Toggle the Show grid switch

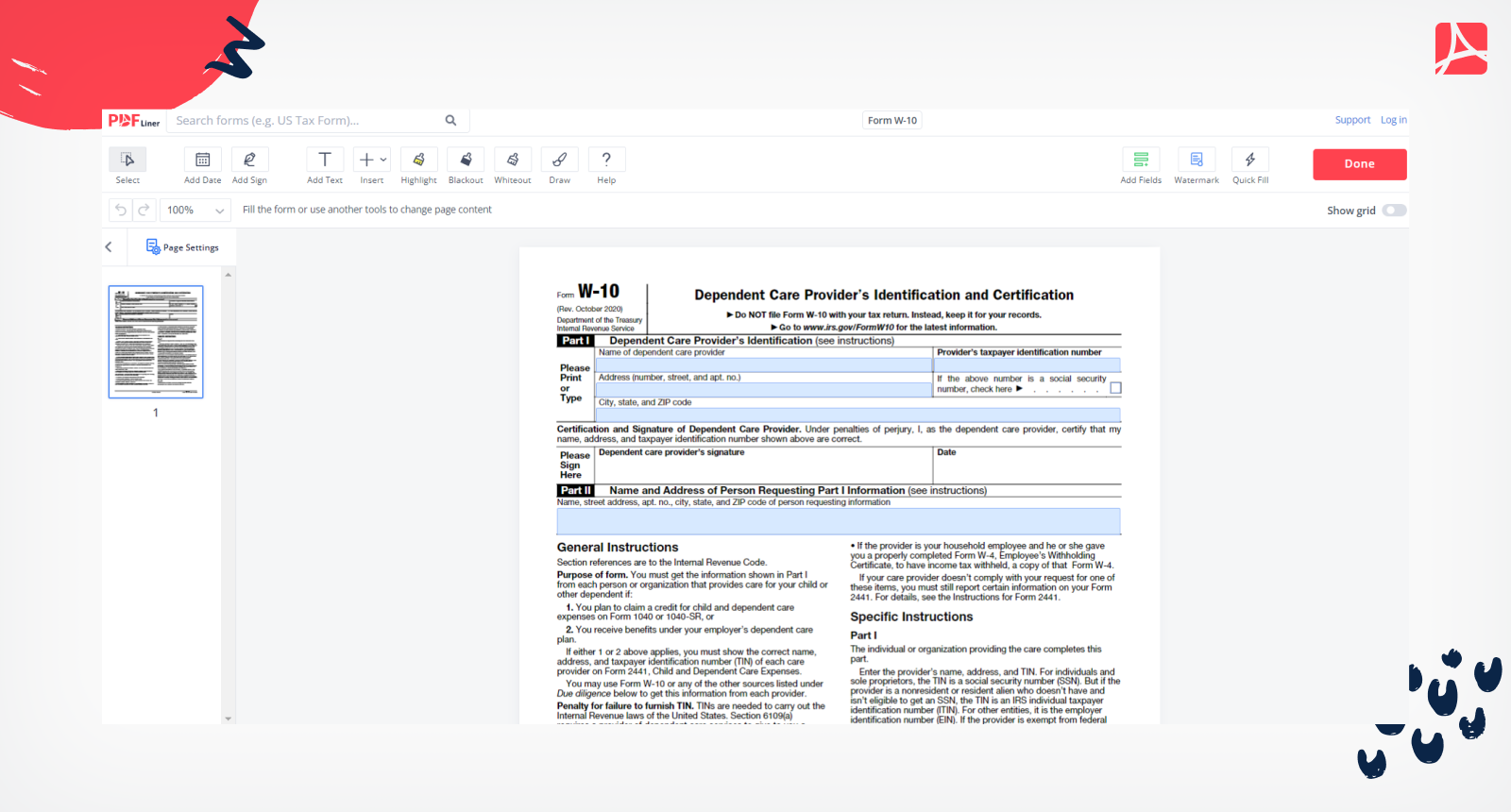click(1394, 211)
